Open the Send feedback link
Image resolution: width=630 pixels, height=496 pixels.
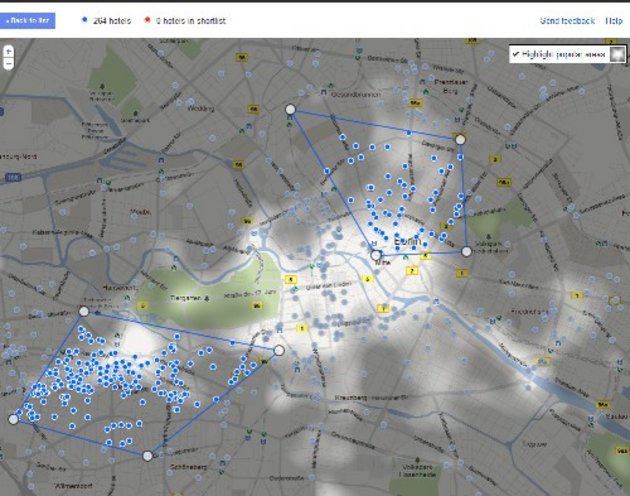pos(567,20)
